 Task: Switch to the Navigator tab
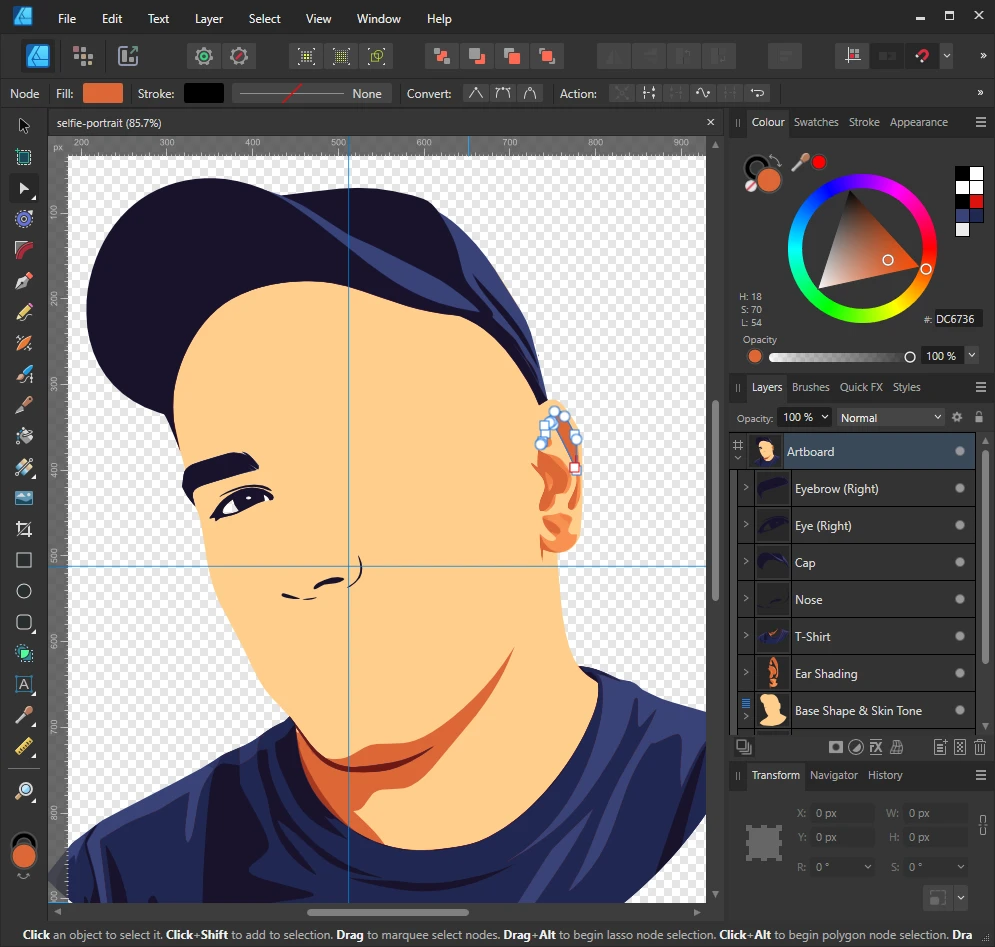pos(834,775)
